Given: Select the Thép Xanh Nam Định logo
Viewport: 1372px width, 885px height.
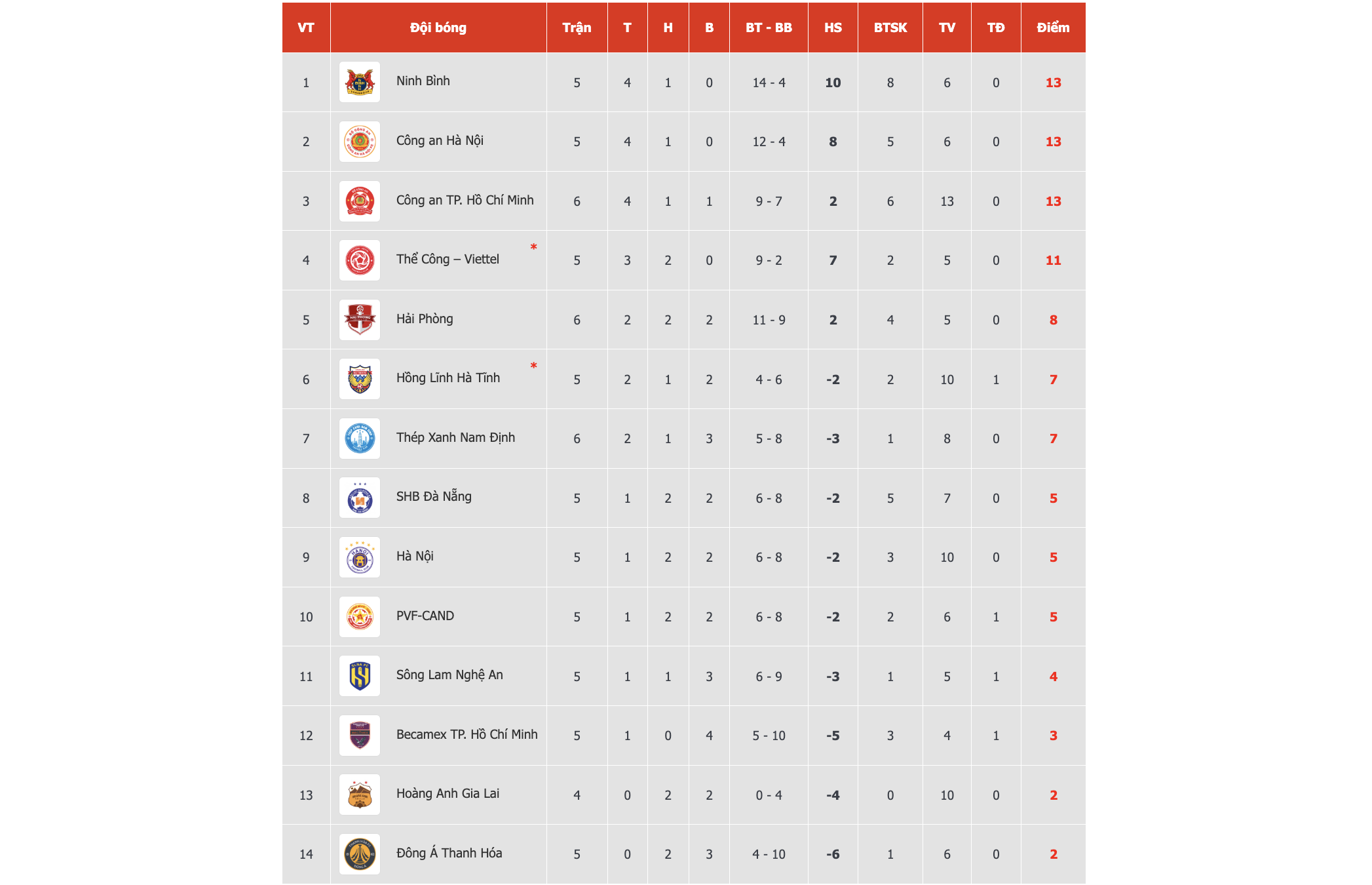Looking at the screenshot, I should click(360, 439).
